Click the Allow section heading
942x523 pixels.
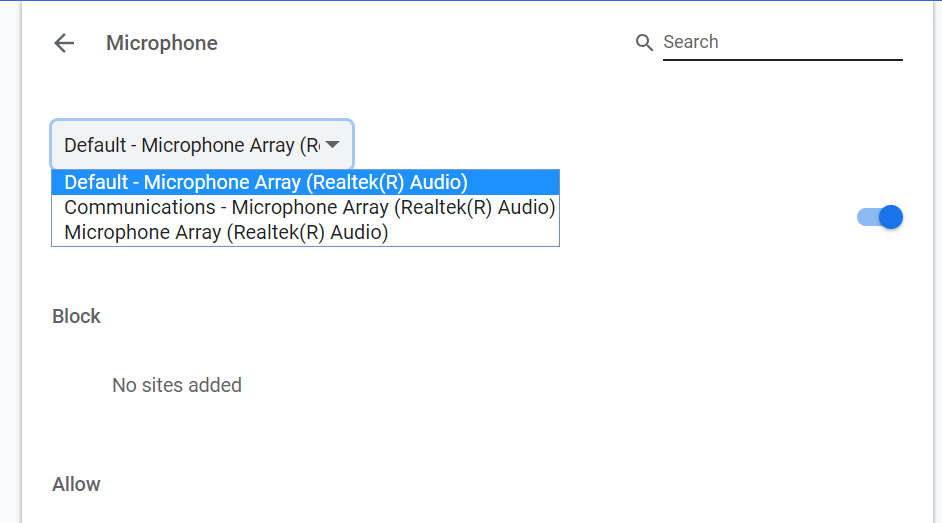point(77,484)
